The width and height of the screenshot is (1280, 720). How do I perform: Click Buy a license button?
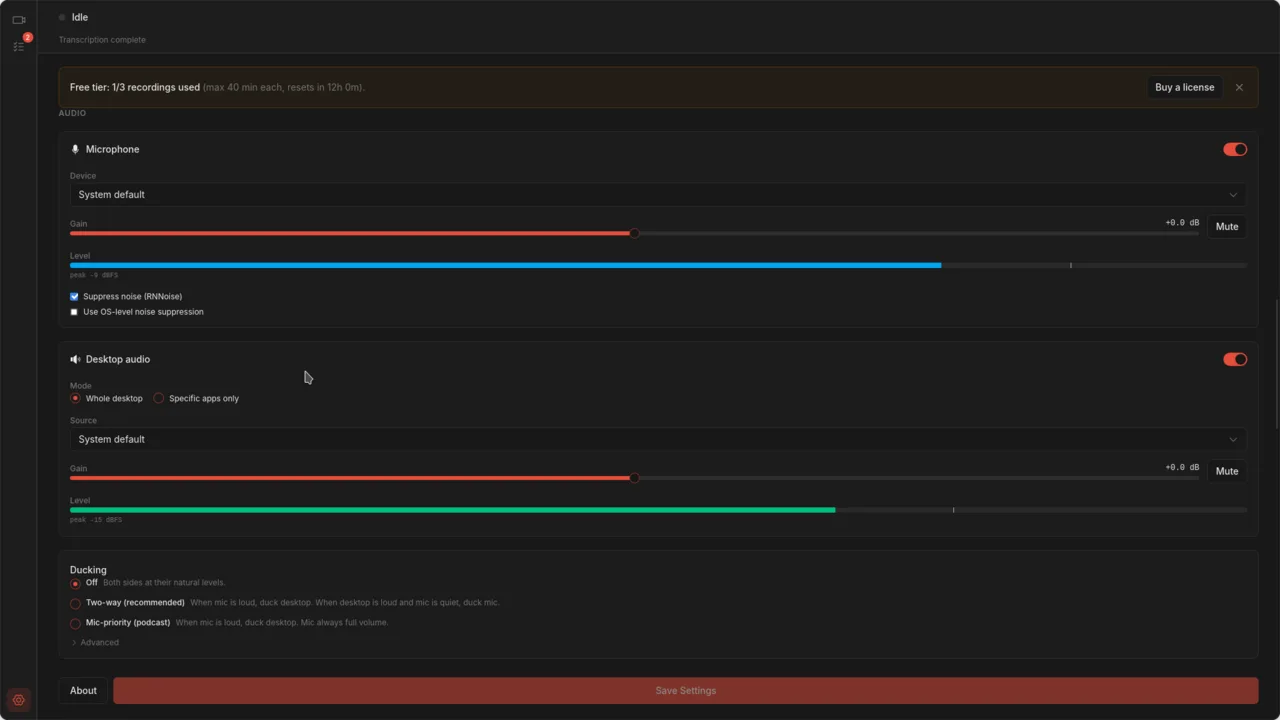1184,87
